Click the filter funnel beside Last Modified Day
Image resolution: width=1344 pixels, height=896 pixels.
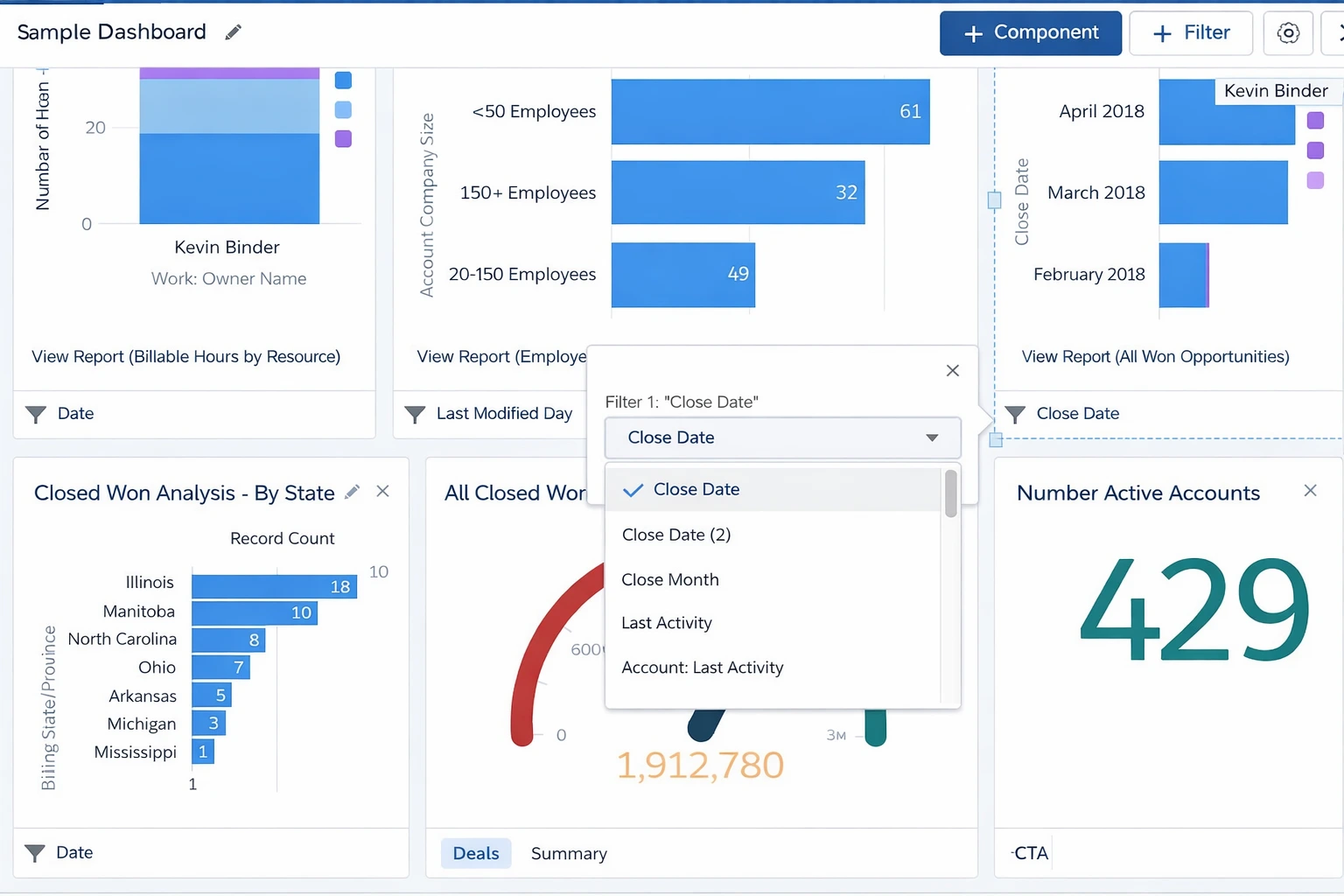(414, 414)
